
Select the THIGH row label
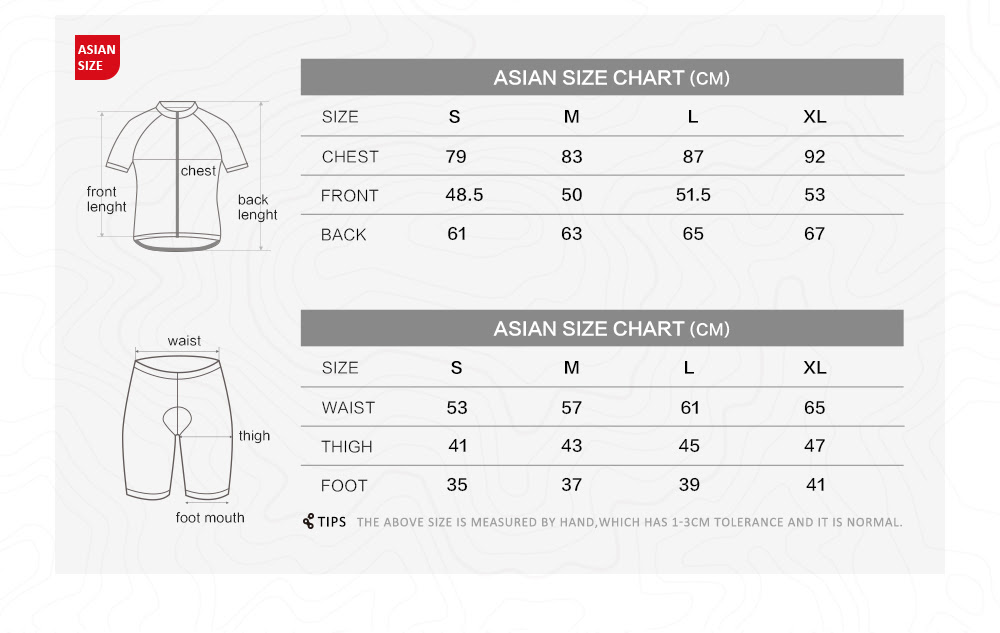[346, 447]
